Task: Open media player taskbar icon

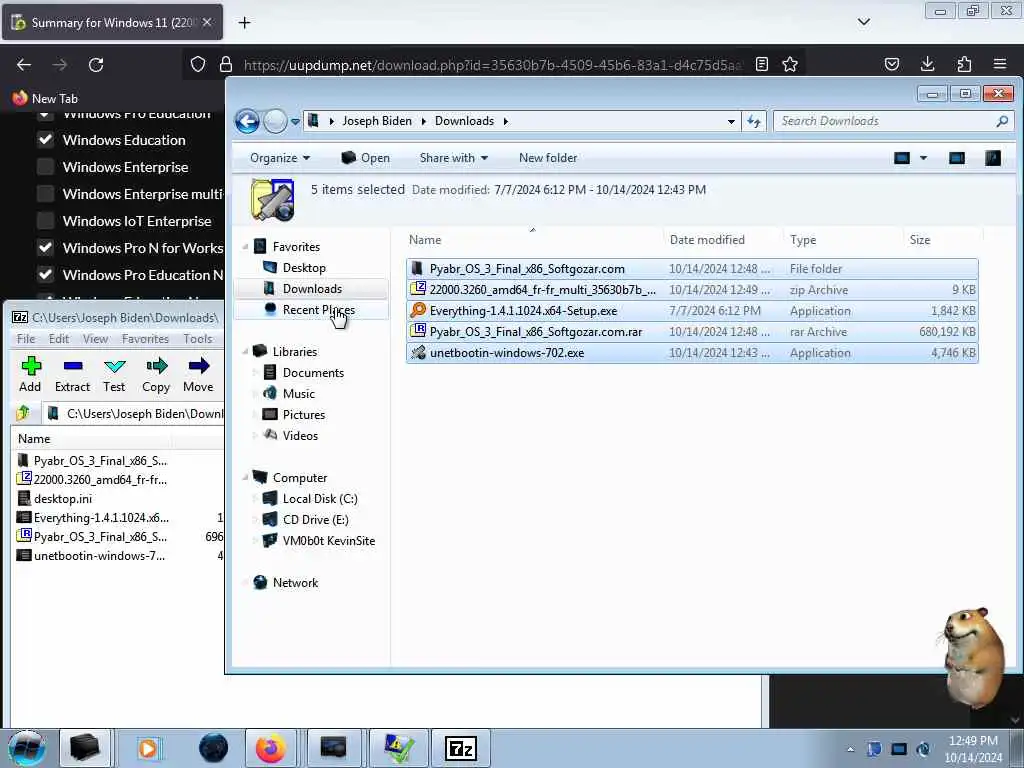Action: [149, 748]
